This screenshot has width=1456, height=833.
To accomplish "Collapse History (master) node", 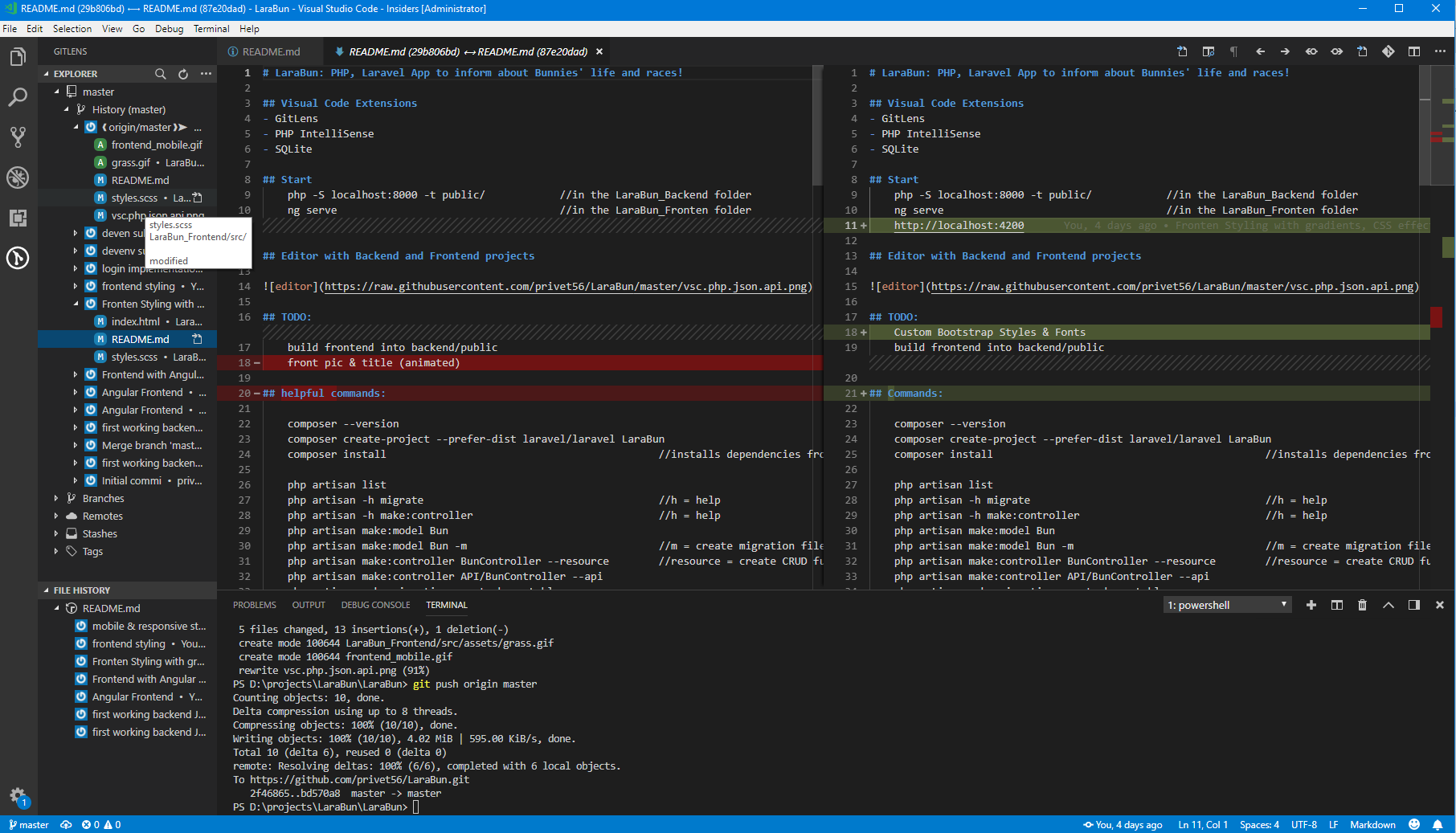I will tap(66, 109).
